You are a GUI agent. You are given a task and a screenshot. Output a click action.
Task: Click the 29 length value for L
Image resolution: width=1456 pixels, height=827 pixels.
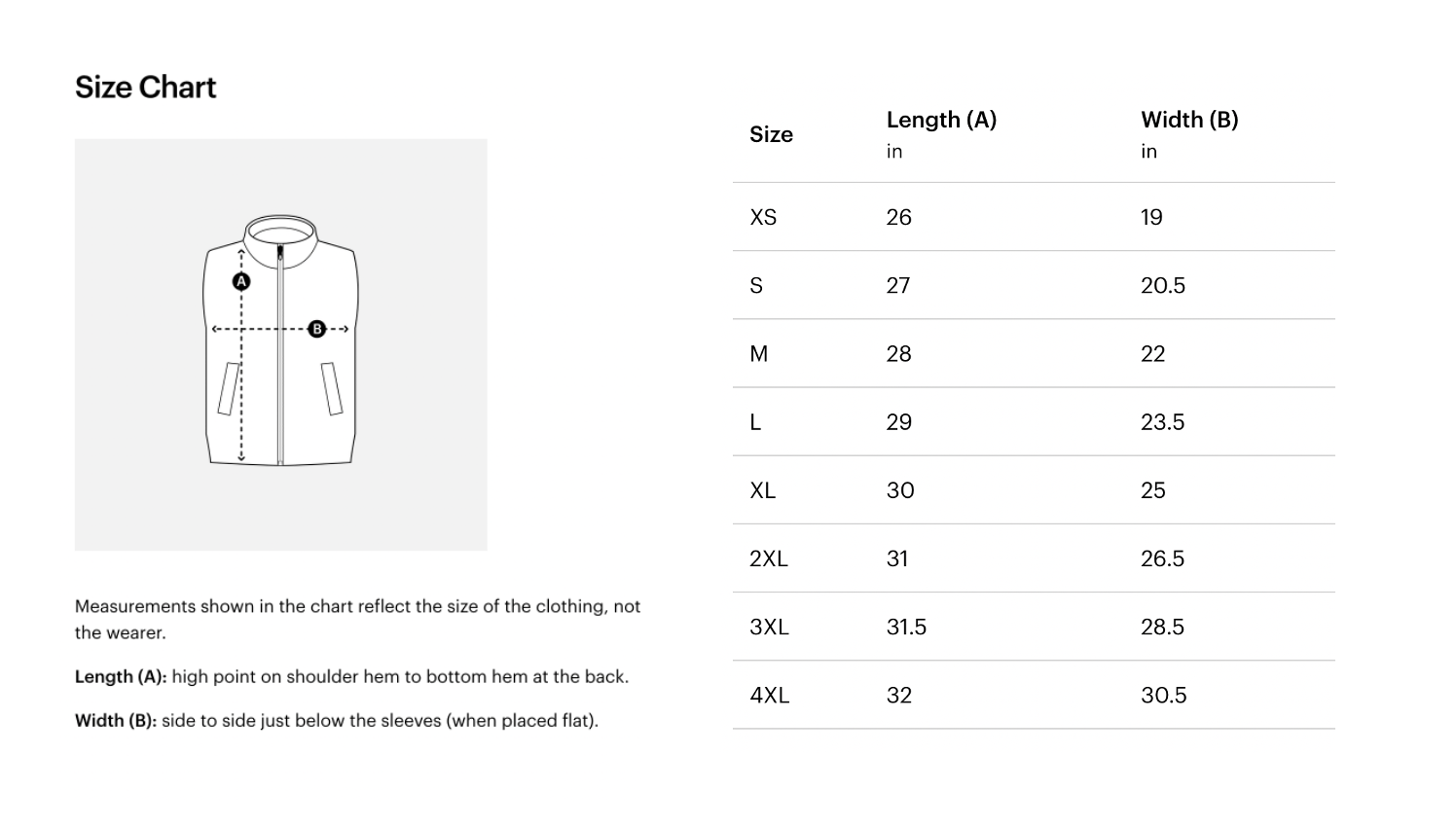(x=898, y=422)
